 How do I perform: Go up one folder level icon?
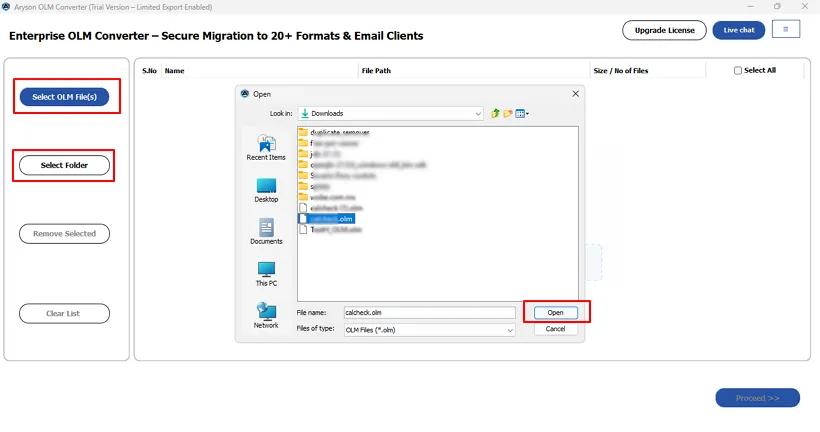click(495, 113)
